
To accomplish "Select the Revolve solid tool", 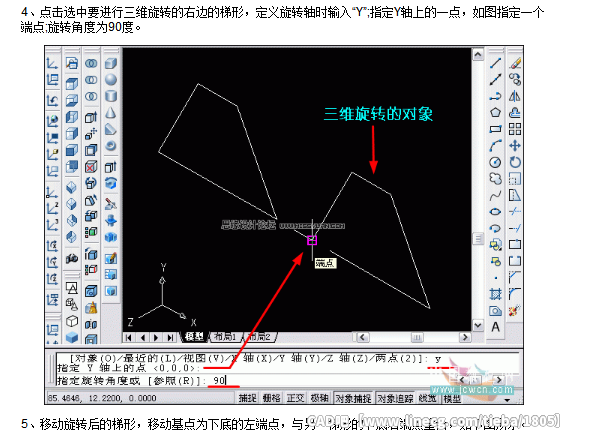I will click(111, 183).
